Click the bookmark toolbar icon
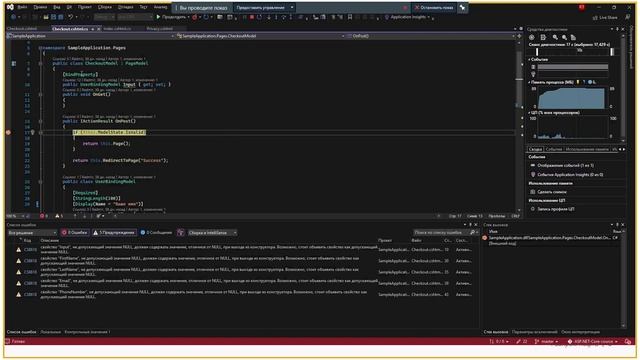This screenshot has width=640, height=360. [350, 17]
